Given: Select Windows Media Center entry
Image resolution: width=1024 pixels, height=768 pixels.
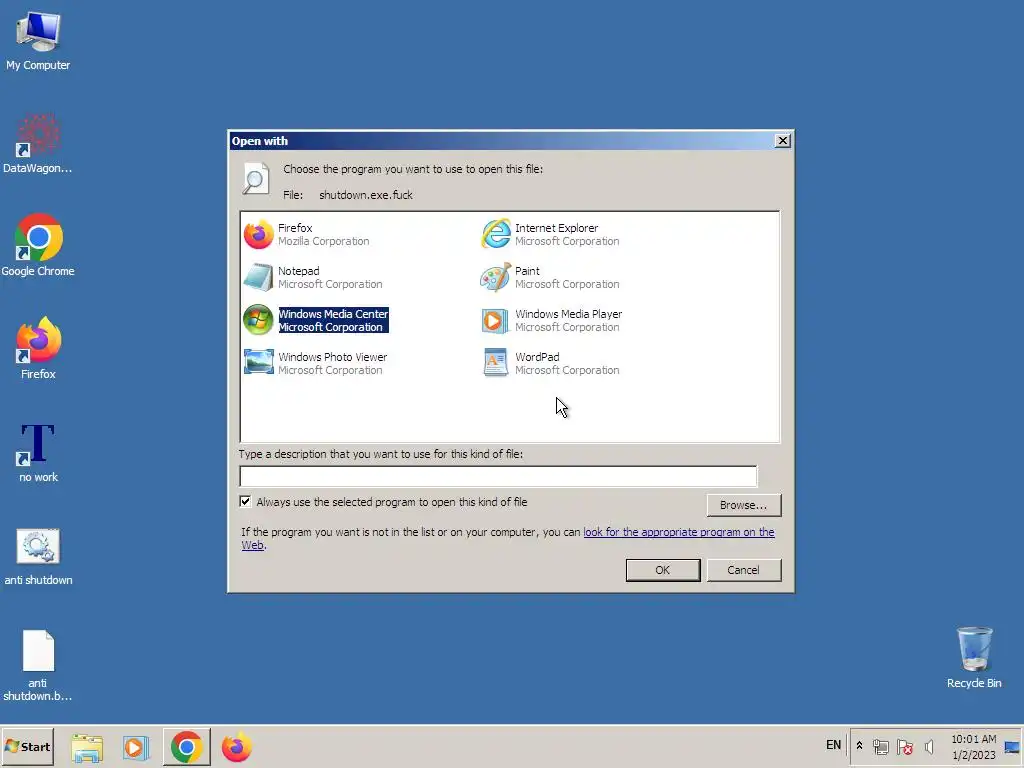Looking at the screenshot, I should pyautogui.click(x=316, y=320).
